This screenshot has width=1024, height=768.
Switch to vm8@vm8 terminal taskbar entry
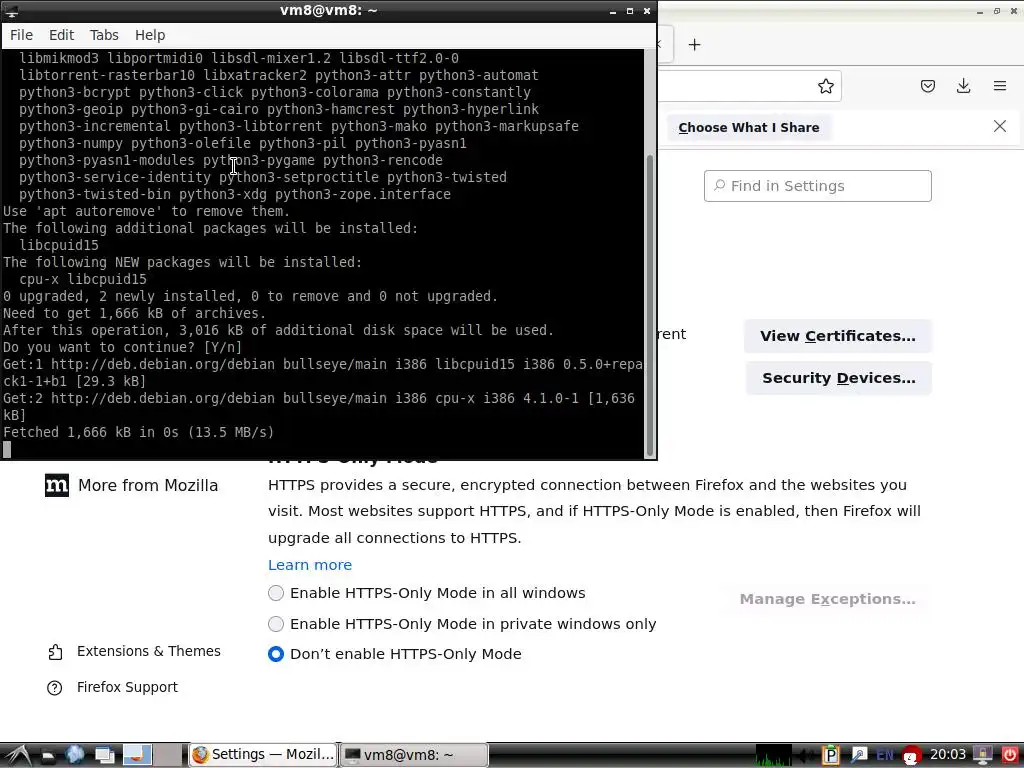coord(415,755)
